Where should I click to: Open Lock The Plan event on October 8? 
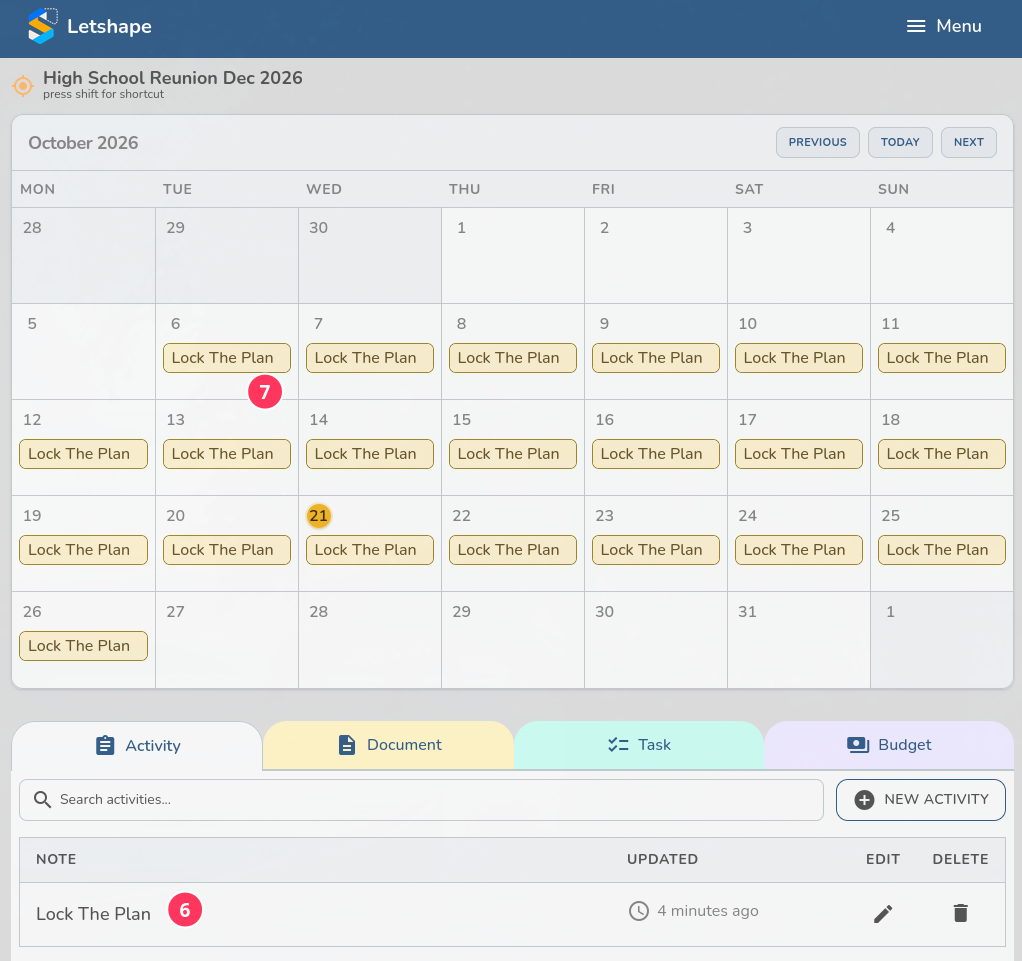coord(513,358)
